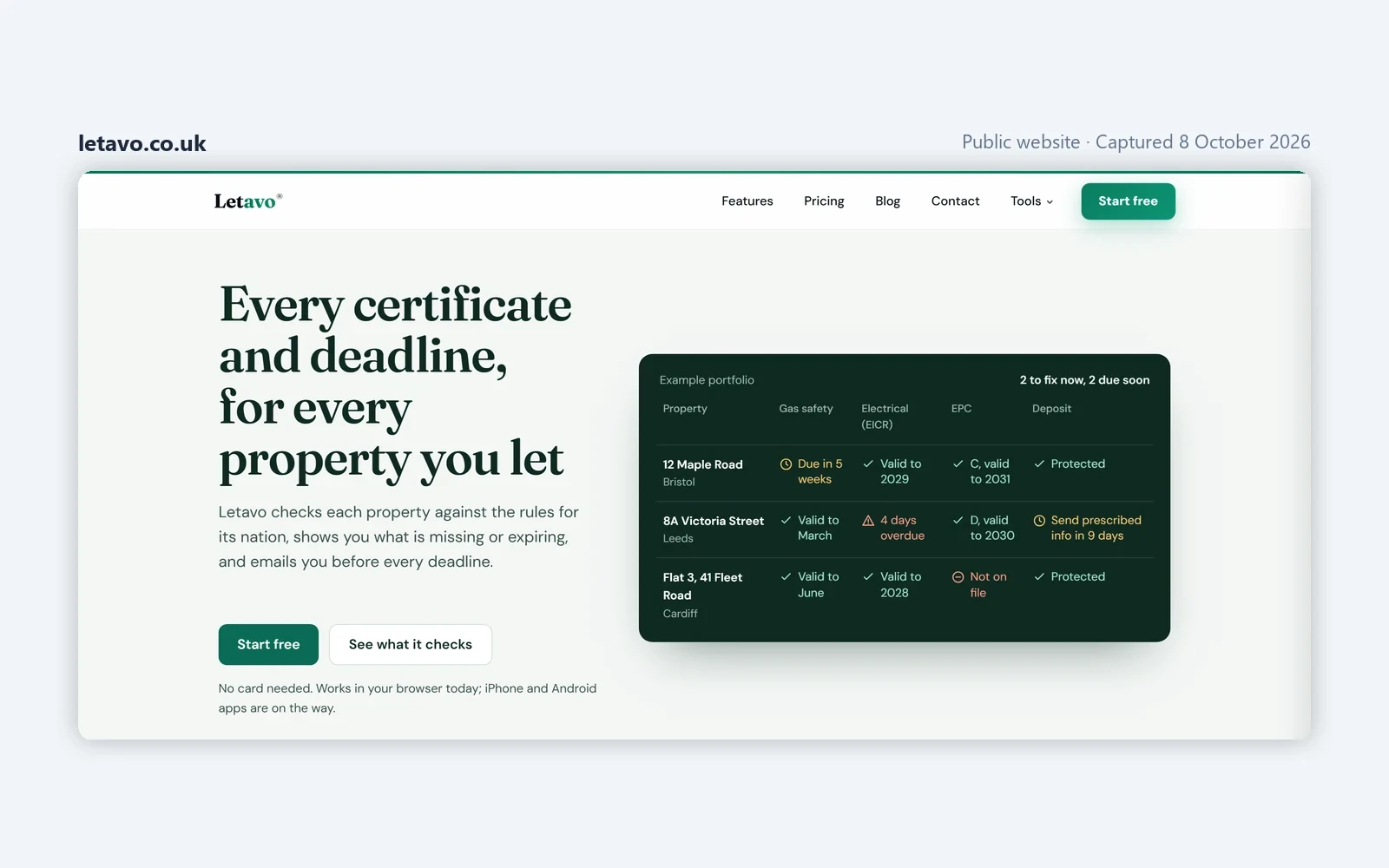Viewport: 1389px width, 868px height.
Task: Click the "Every certificate and deadline" headline
Action: point(395,383)
